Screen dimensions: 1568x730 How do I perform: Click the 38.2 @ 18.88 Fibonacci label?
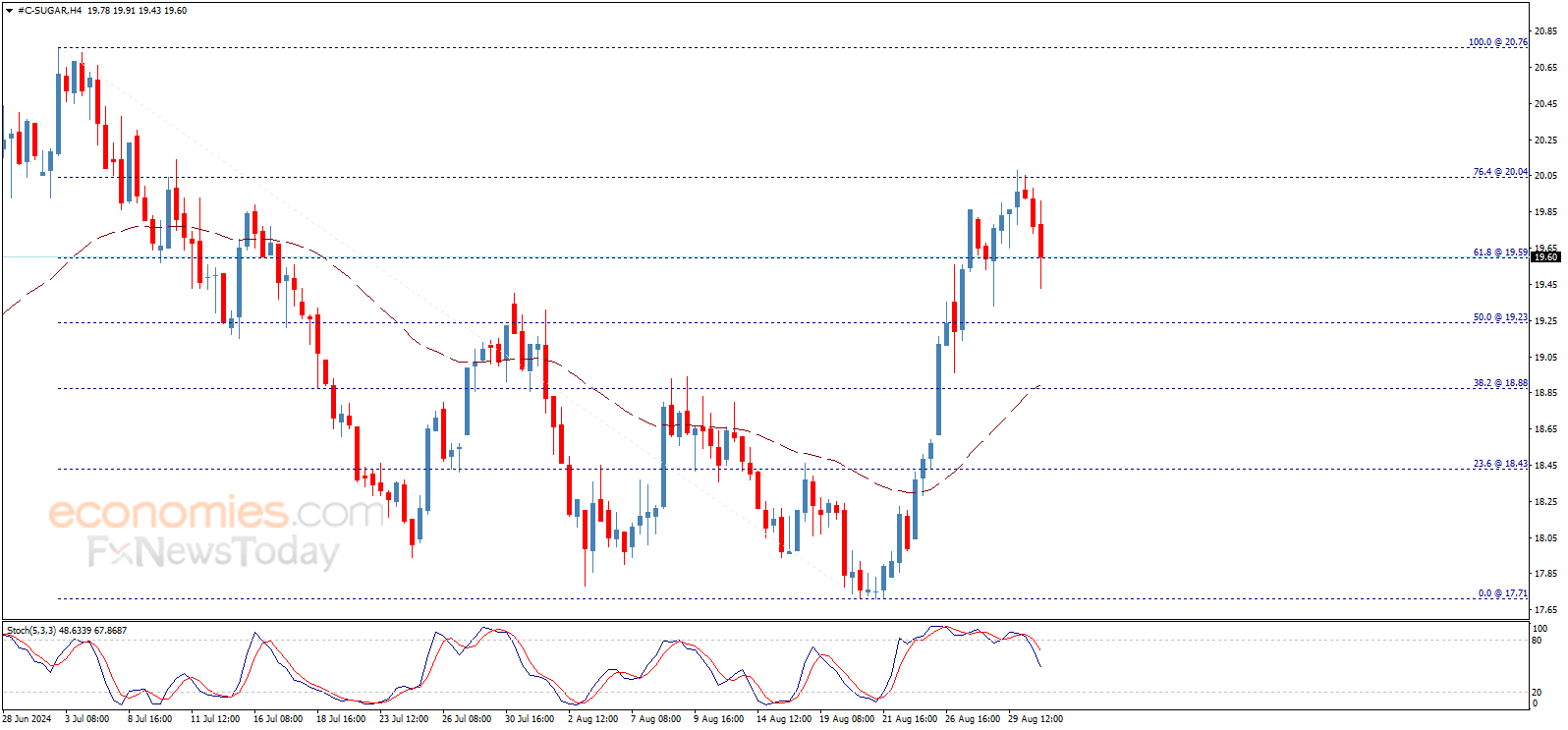point(1500,383)
